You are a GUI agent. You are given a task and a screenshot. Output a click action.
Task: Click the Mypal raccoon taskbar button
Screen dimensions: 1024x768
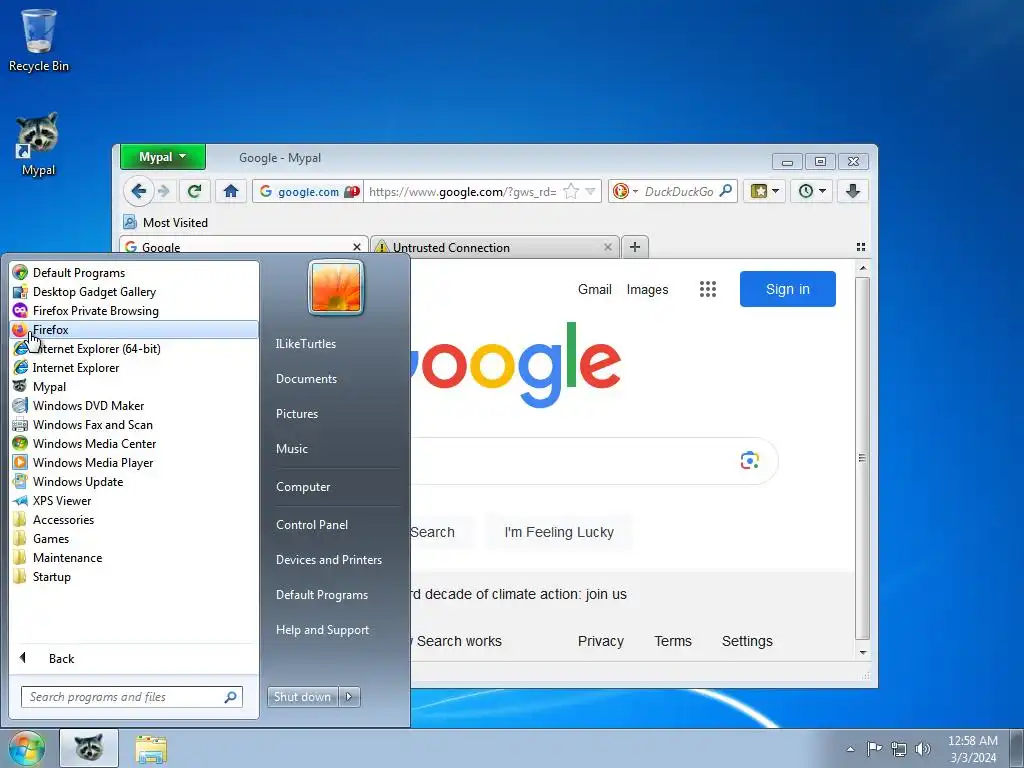[x=89, y=748]
